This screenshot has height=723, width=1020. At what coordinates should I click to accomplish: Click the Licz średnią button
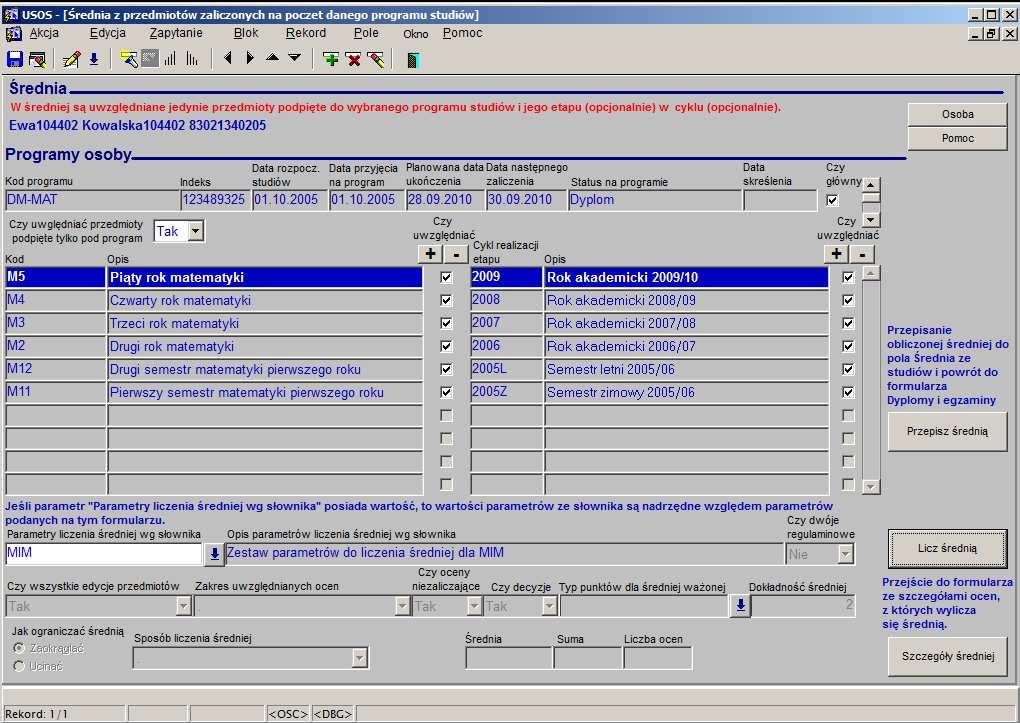click(947, 549)
